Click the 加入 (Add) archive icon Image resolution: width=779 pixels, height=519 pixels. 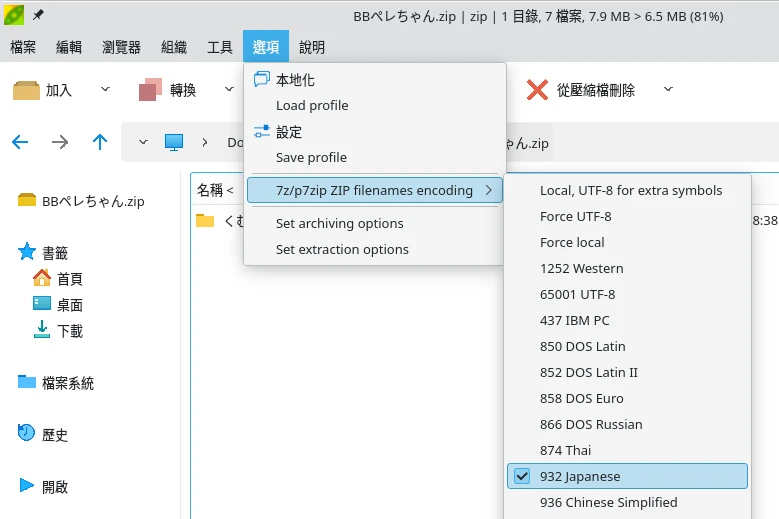tap(27, 90)
